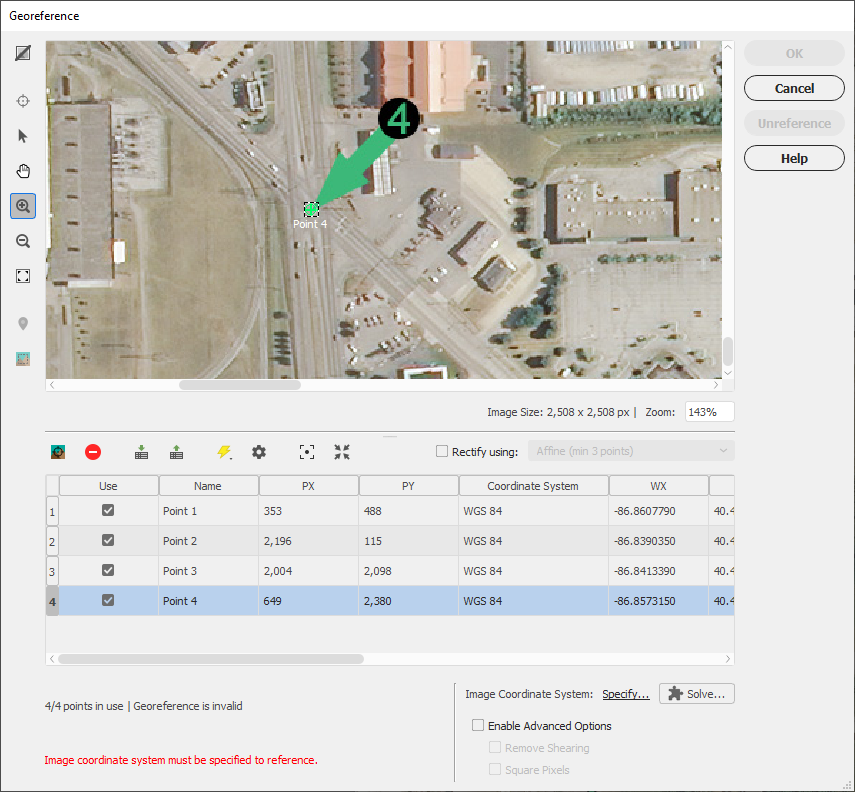Image resolution: width=855 pixels, height=792 pixels.
Task: Check Enable Advanced Options
Action: (478, 725)
